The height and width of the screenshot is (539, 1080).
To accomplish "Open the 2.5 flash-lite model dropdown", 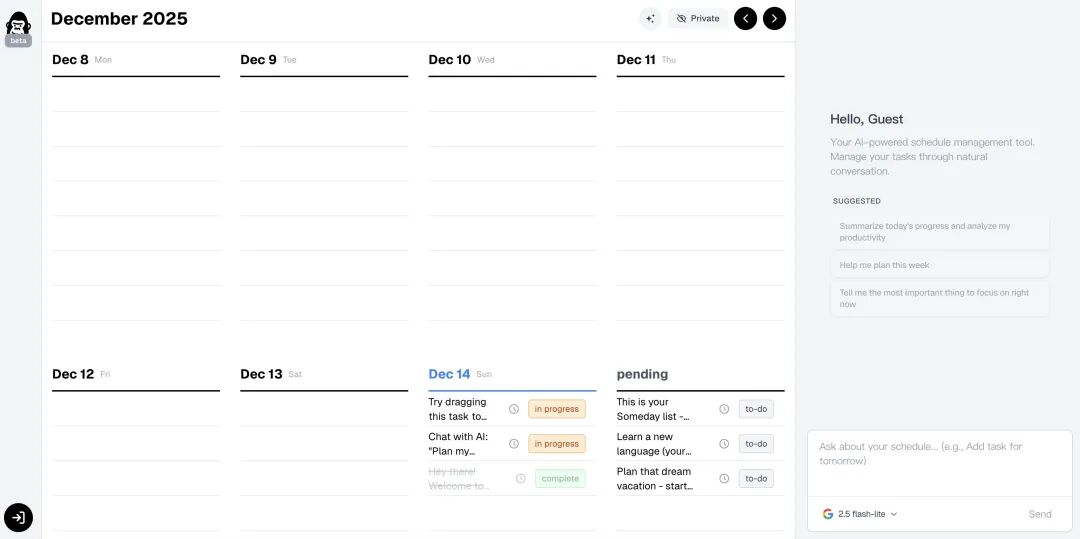I will point(860,514).
